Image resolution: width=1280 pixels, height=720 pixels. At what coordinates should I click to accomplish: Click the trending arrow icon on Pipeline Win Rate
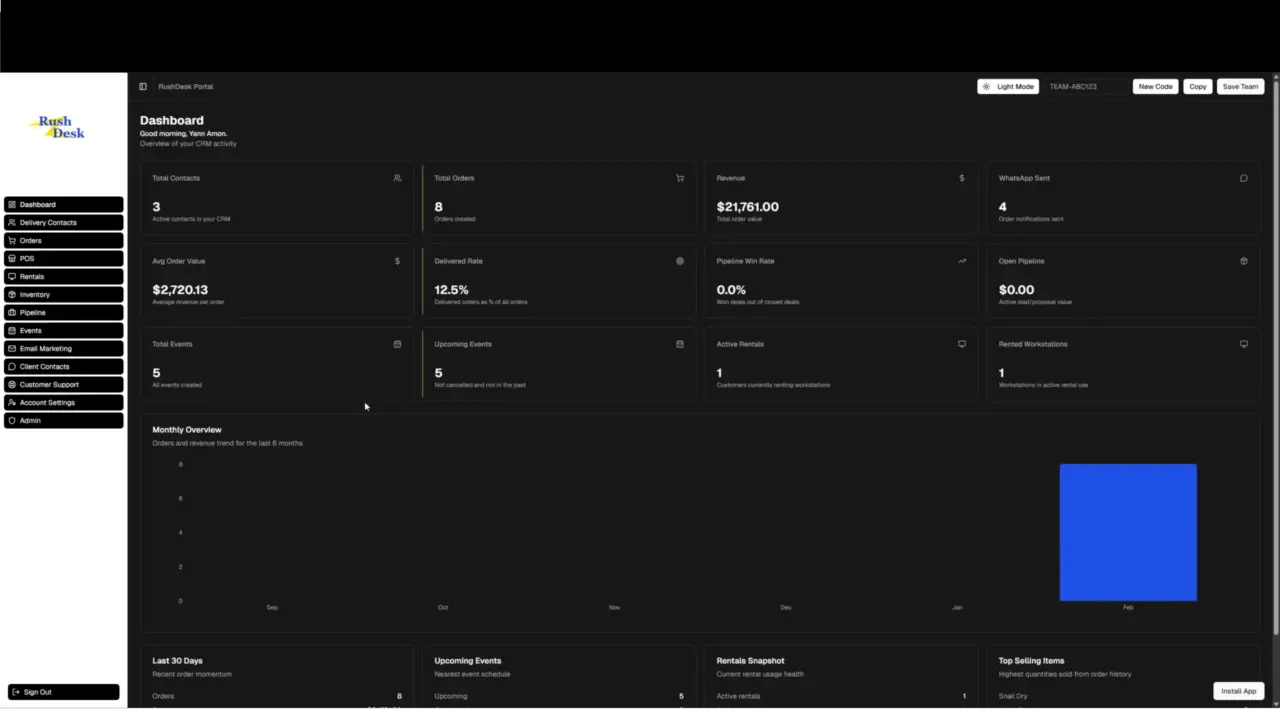[962, 261]
